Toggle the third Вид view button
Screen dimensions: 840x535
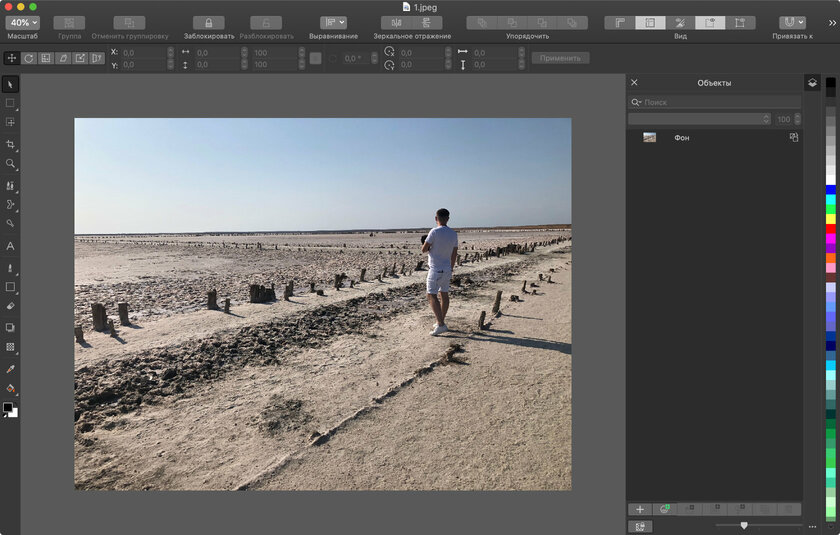point(680,22)
